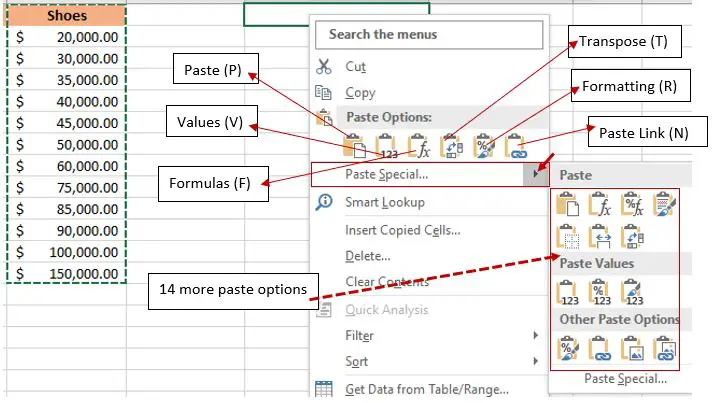This screenshot has height=403, width=712.
Task: Choose Cut from the context menu
Action: [355, 66]
